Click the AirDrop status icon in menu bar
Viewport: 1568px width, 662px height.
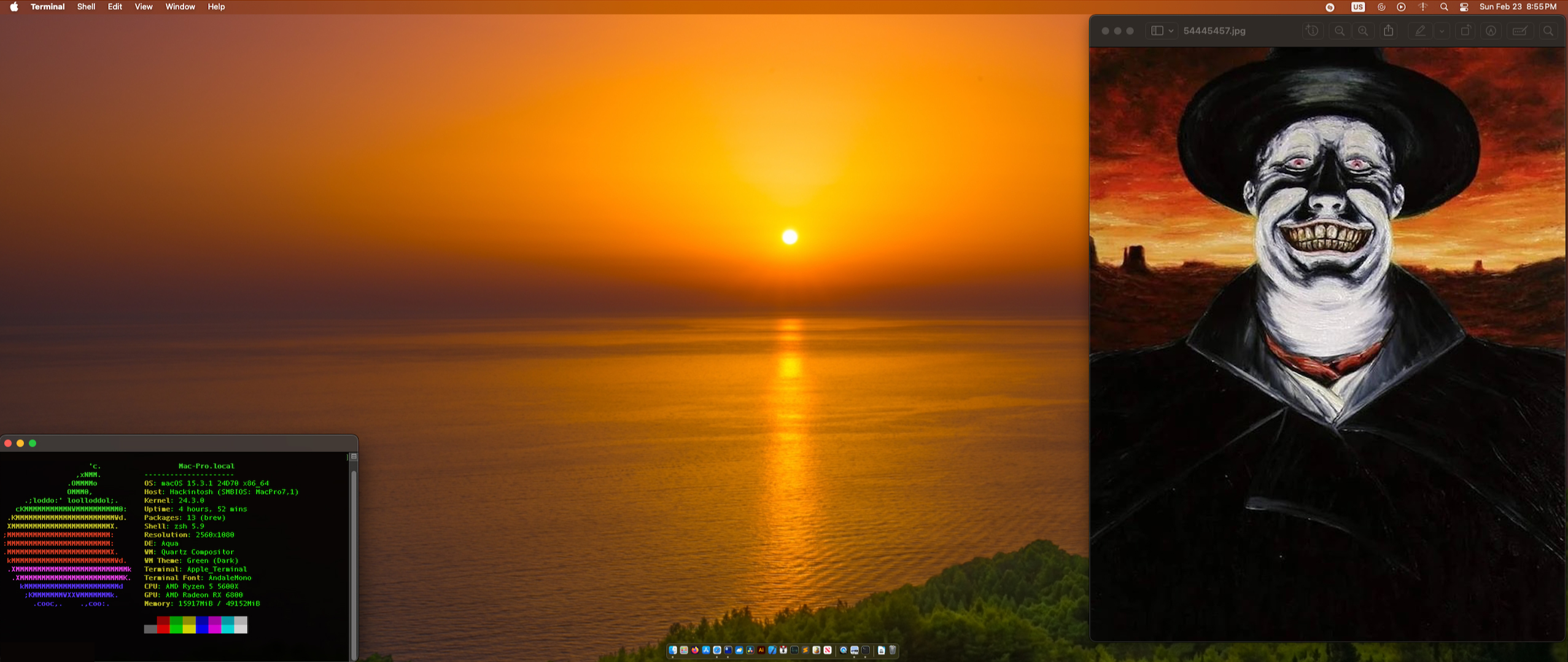point(1381,7)
